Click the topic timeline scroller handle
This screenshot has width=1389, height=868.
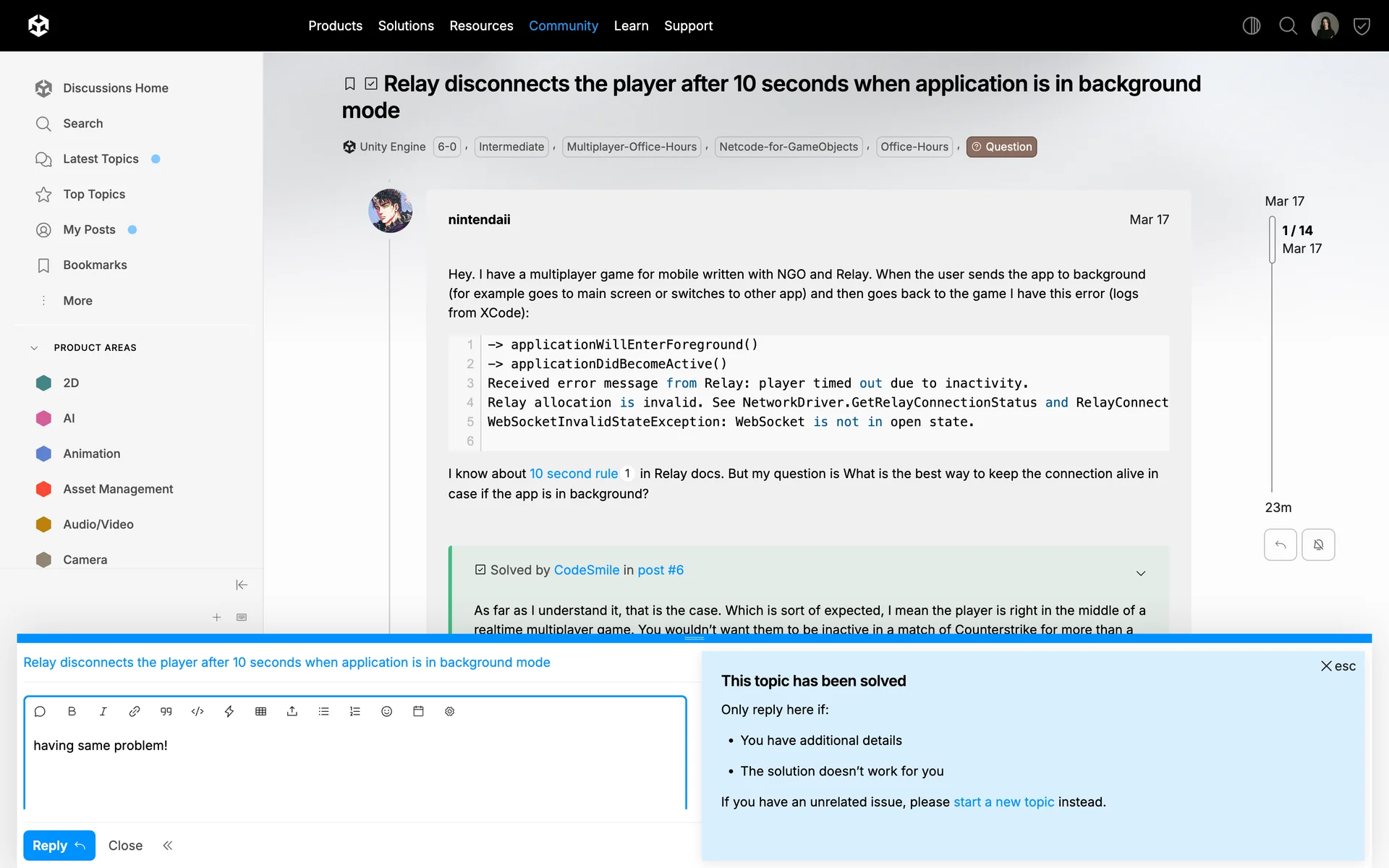point(1273,239)
